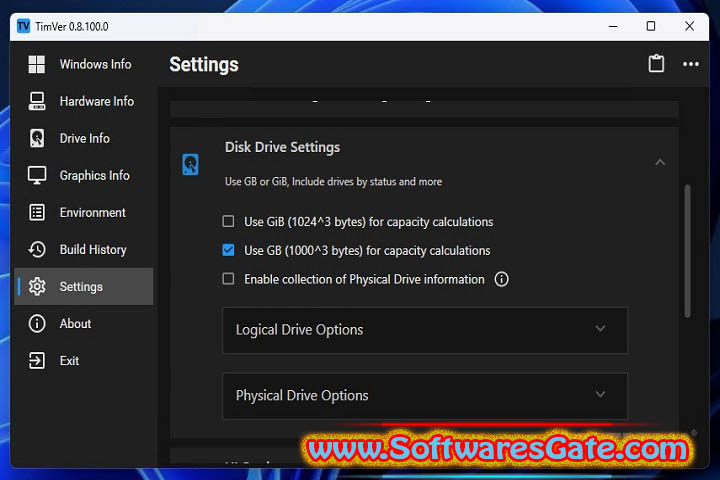
Task: Click the Exit door arrow icon
Action: click(x=37, y=361)
